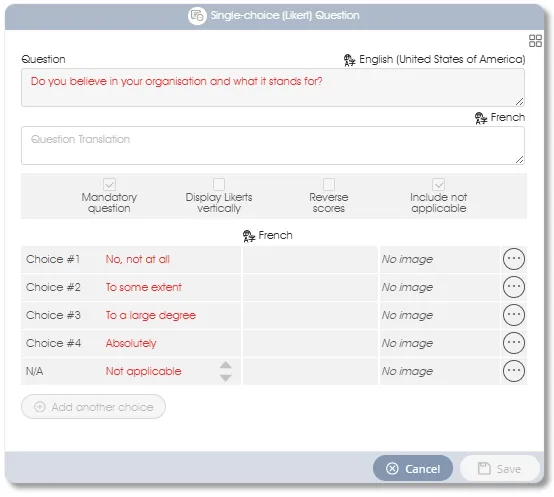Click French translation field for Choice #2

pyautogui.click(x=310, y=287)
